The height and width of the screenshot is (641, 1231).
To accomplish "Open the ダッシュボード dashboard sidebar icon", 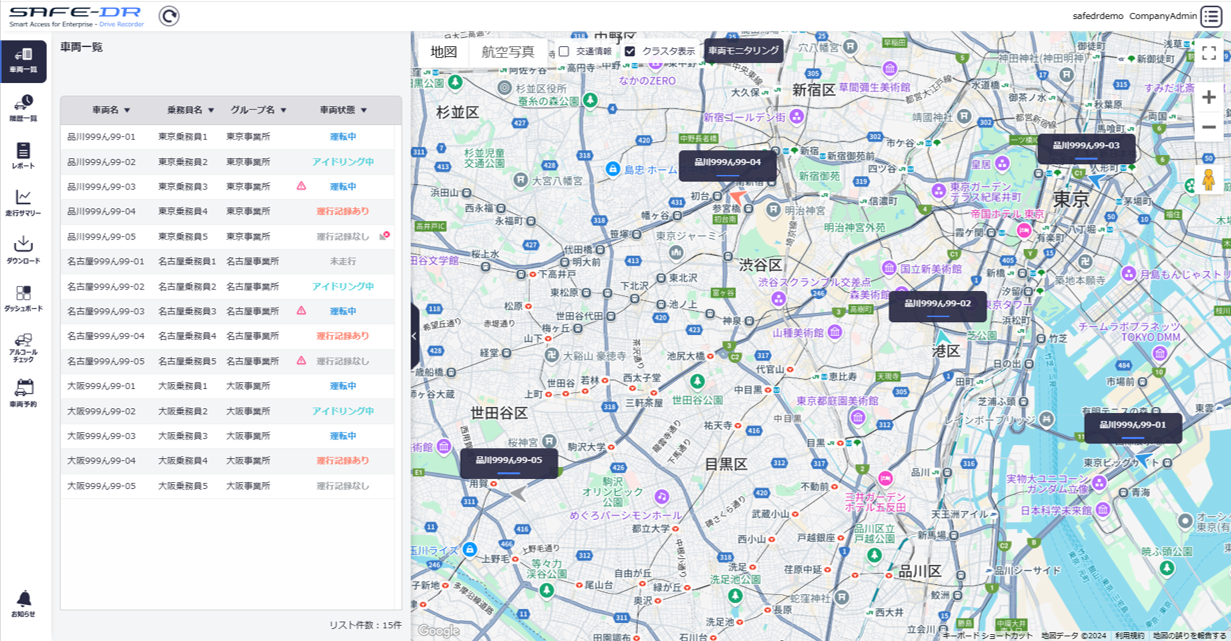I will pos(24,298).
